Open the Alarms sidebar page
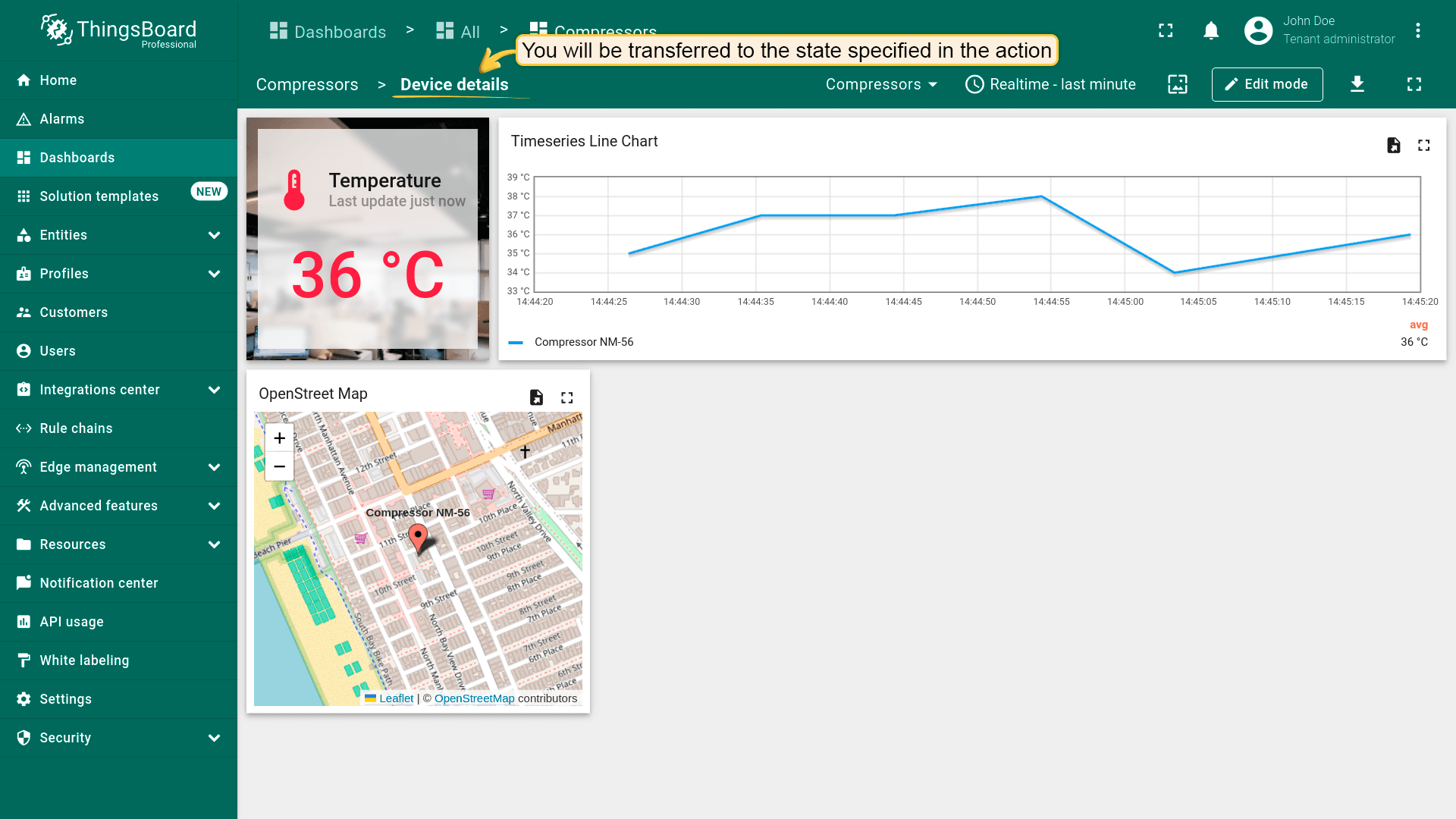1456x819 pixels. pyautogui.click(x=62, y=119)
